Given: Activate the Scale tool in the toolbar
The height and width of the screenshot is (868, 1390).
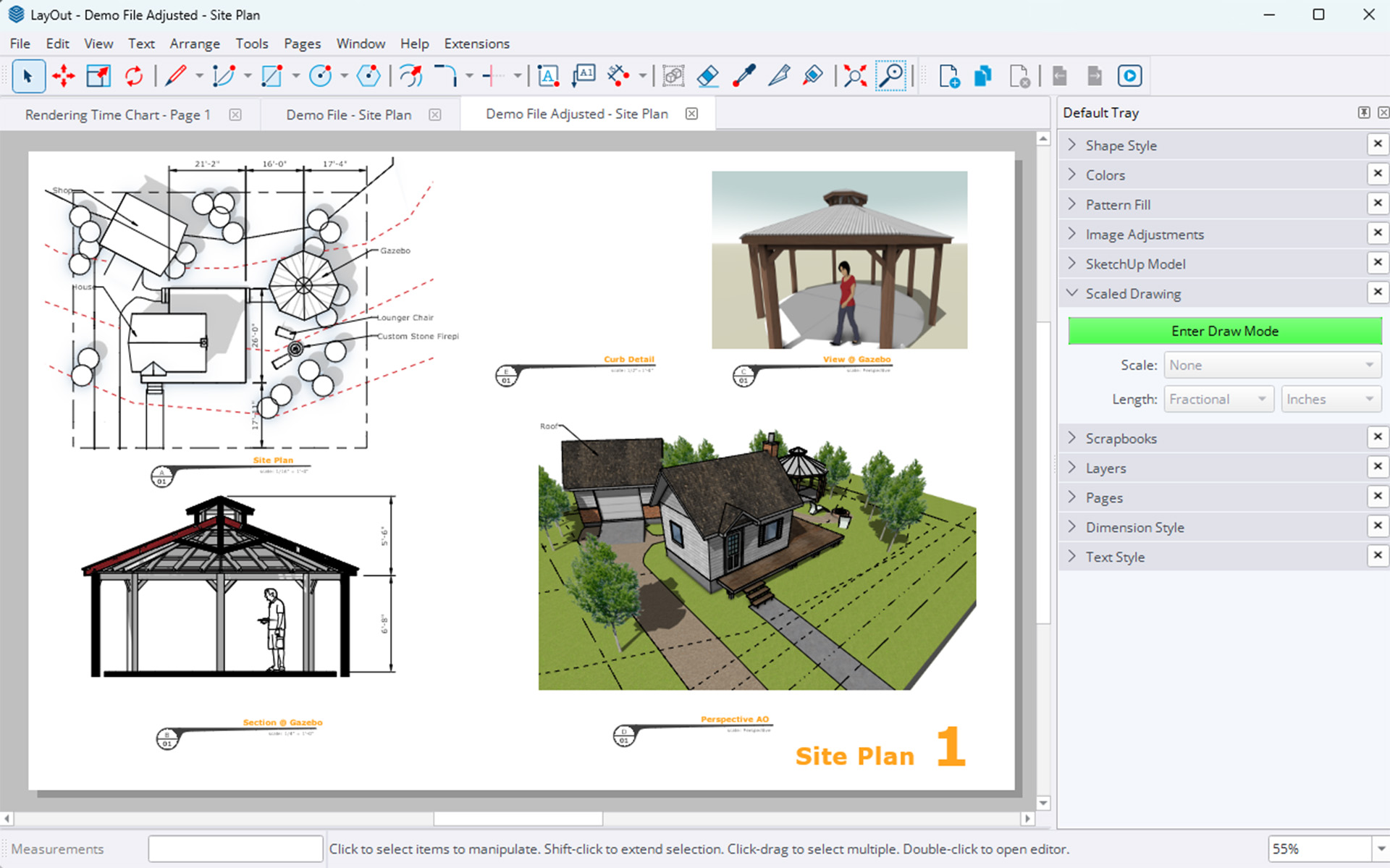Looking at the screenshot, I should pos(98,76).
